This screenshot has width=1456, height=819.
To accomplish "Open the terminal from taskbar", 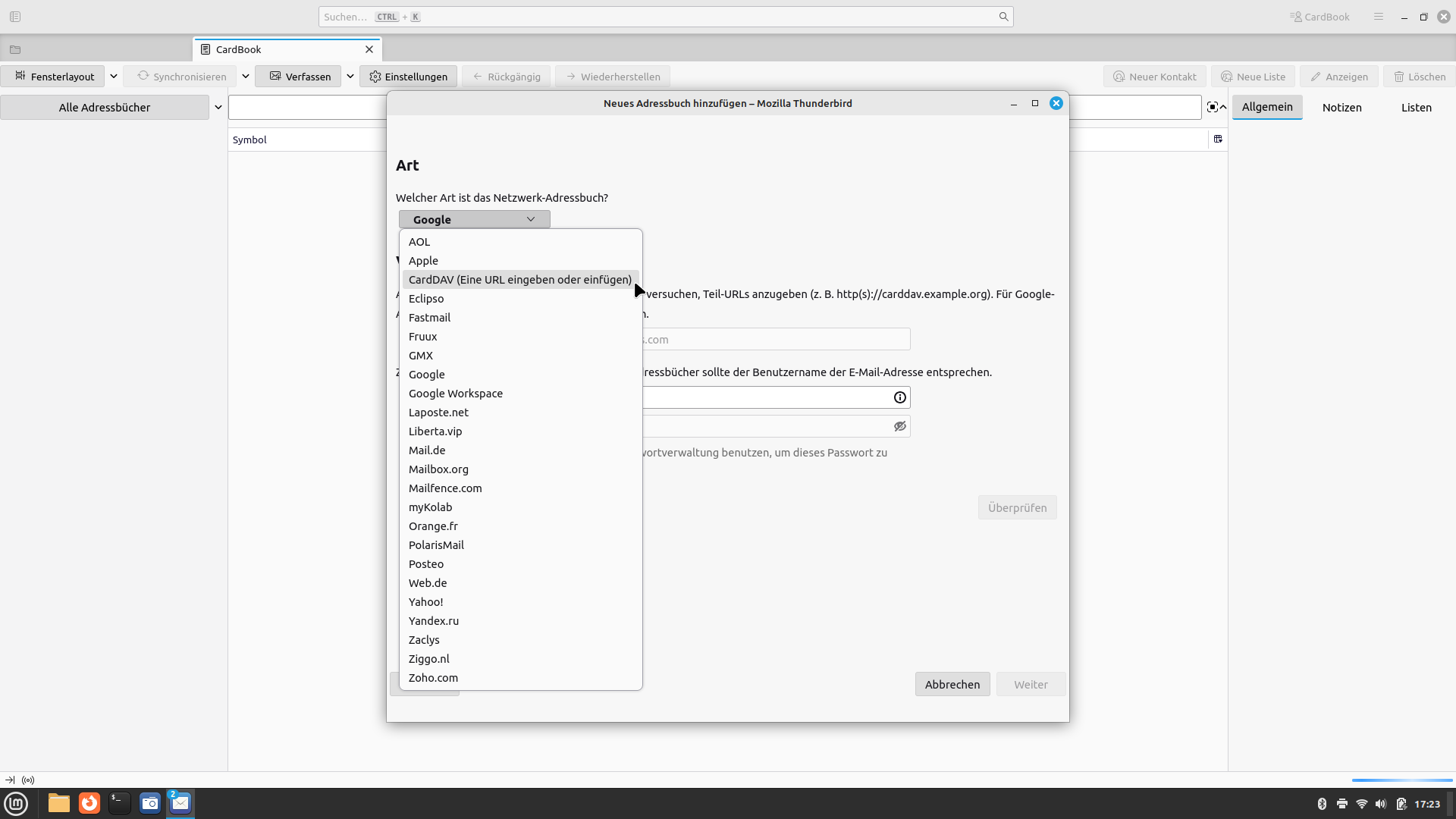I will [119, 803].
